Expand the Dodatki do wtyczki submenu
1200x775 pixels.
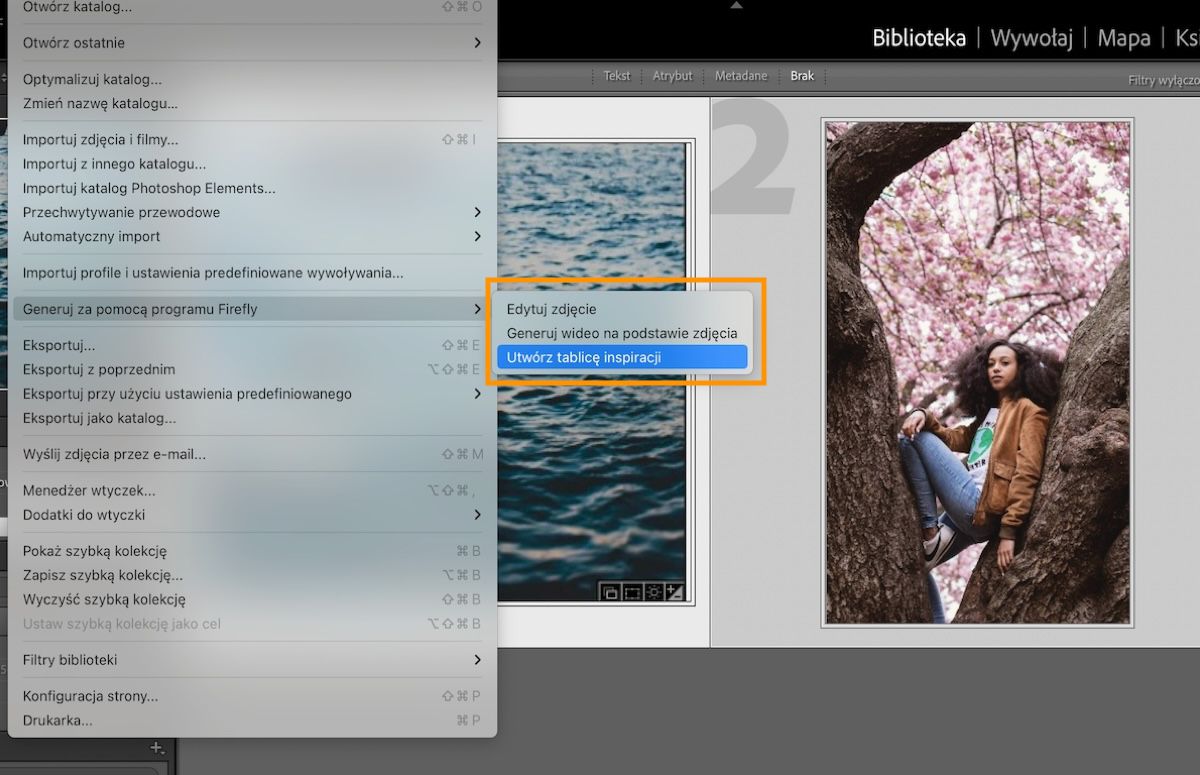coord(252,515)
